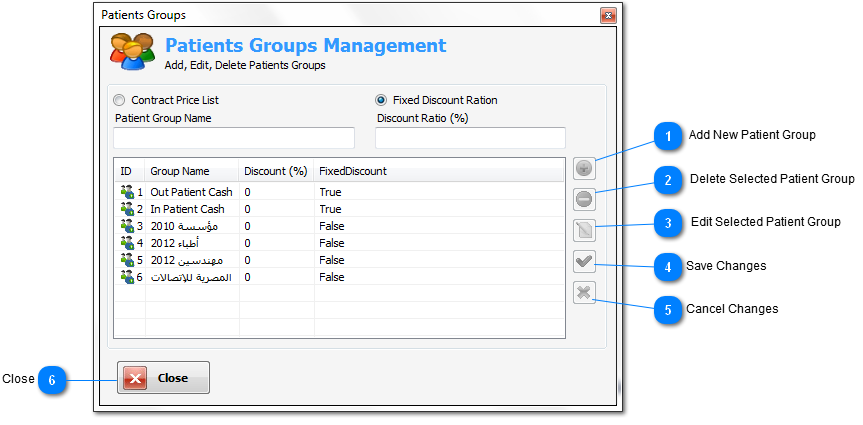Image resolution: width=863 pixels, height=425 pixels.
Task: Select the In Patient Cash group row
Action: (x=187, y=209)
